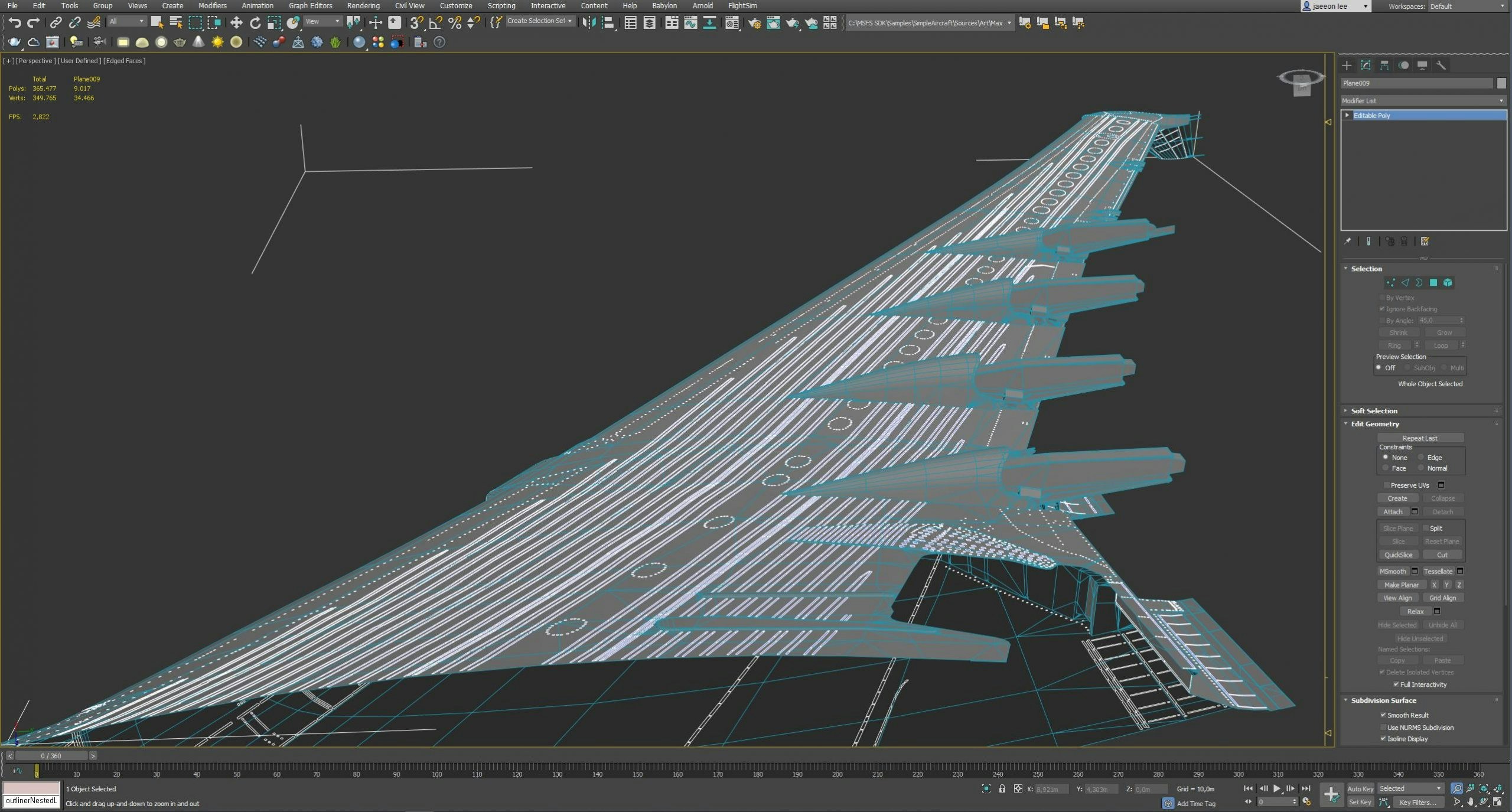This screenshot has width=1512, height=812.
Task: Select the Move transform tool
Action: coord(236,23)
